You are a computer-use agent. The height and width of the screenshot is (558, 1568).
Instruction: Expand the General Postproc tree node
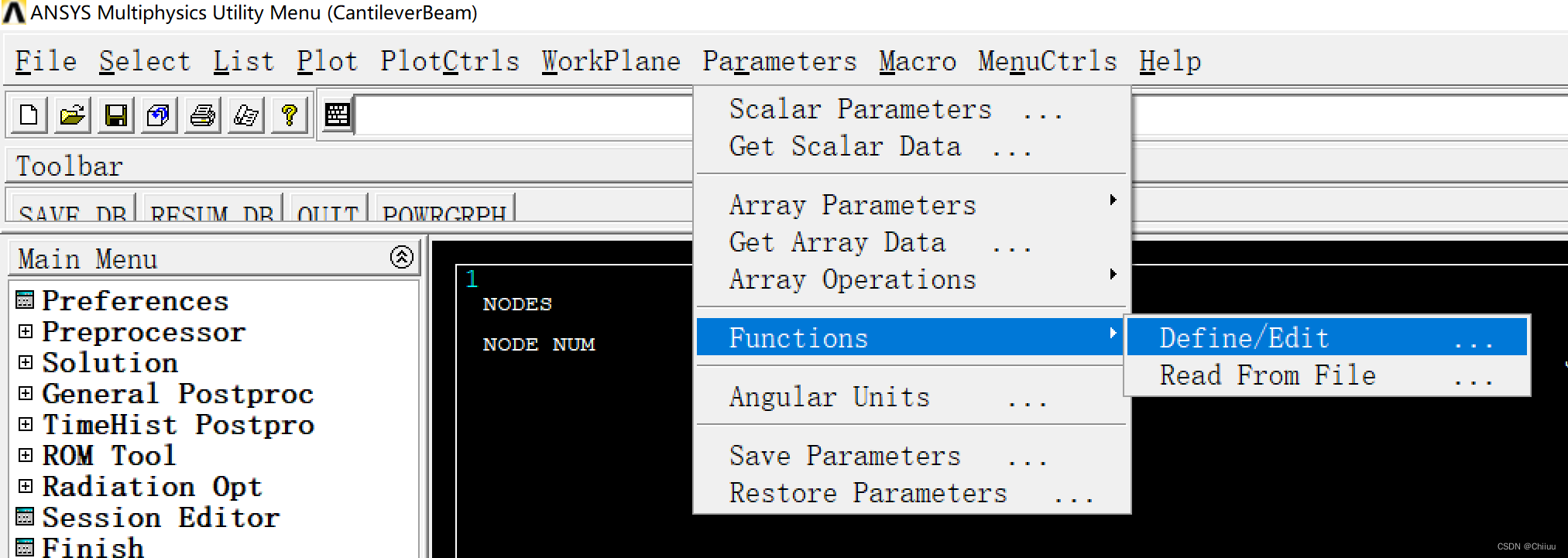tap(26, 393)
